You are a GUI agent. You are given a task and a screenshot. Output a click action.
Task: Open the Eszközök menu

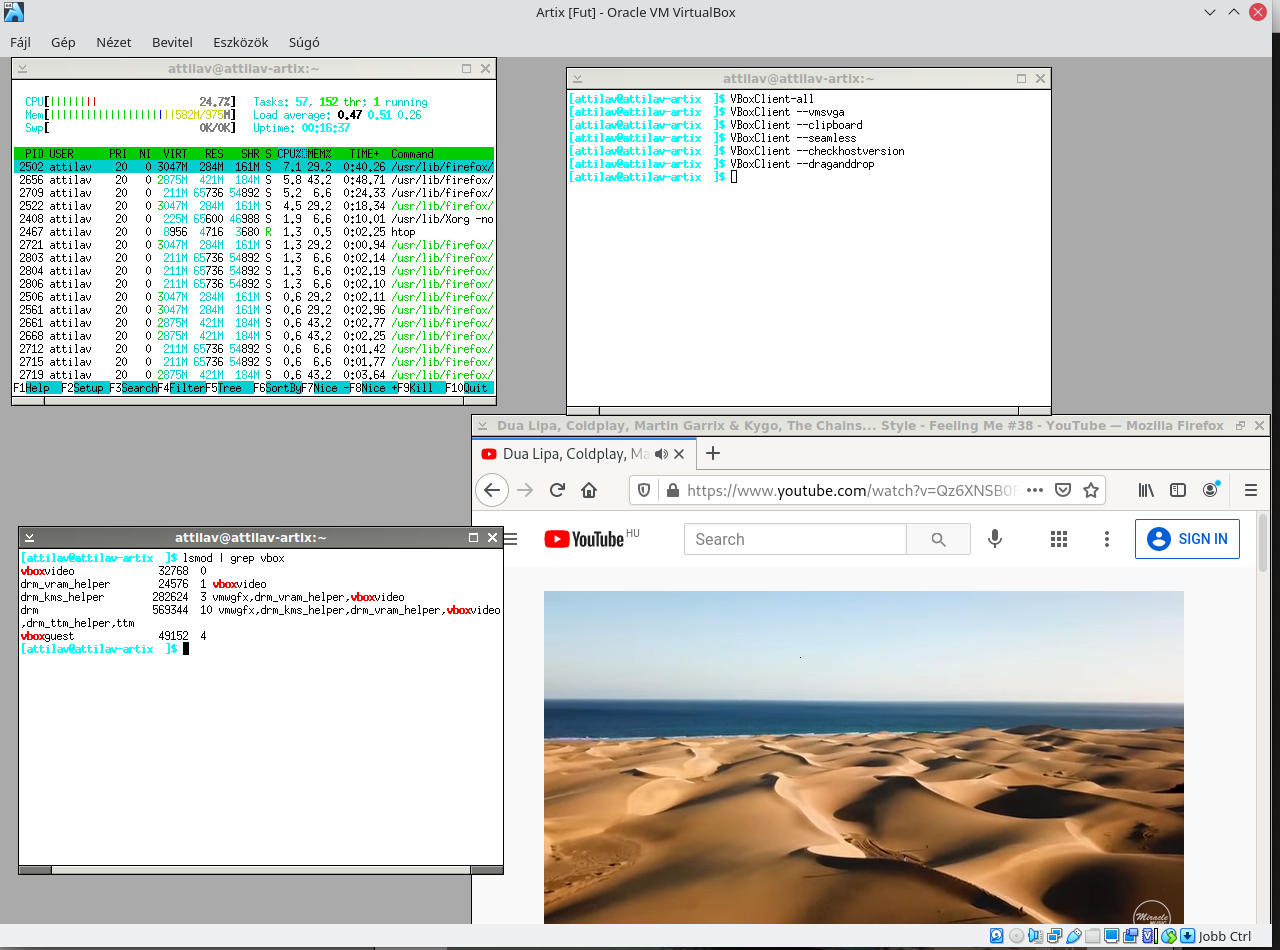tap(240, 43)
